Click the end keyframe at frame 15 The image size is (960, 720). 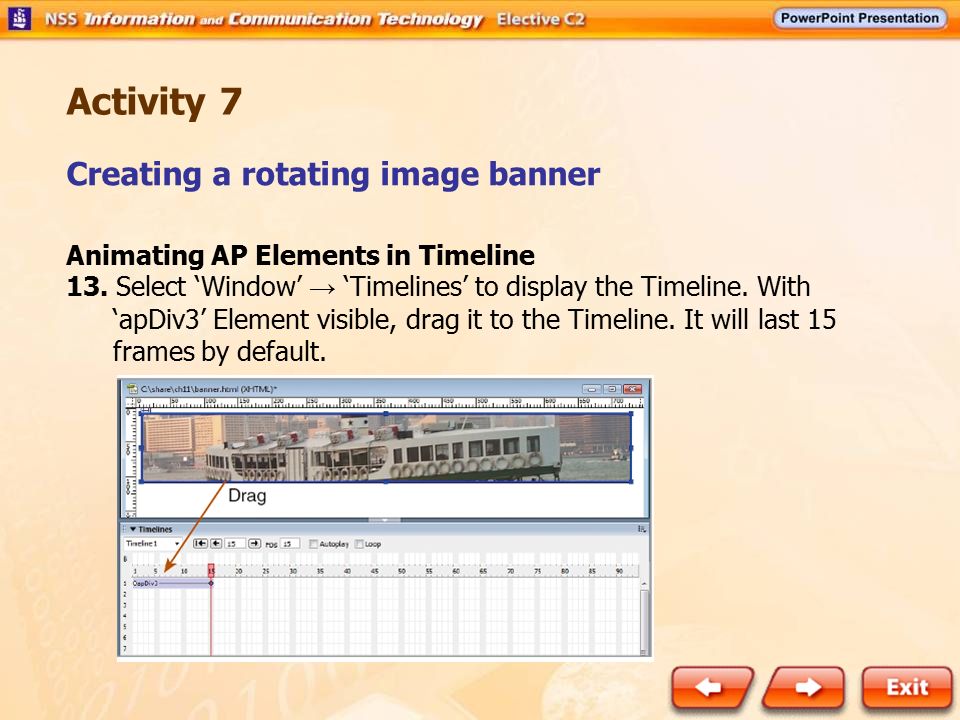[211, 583]
